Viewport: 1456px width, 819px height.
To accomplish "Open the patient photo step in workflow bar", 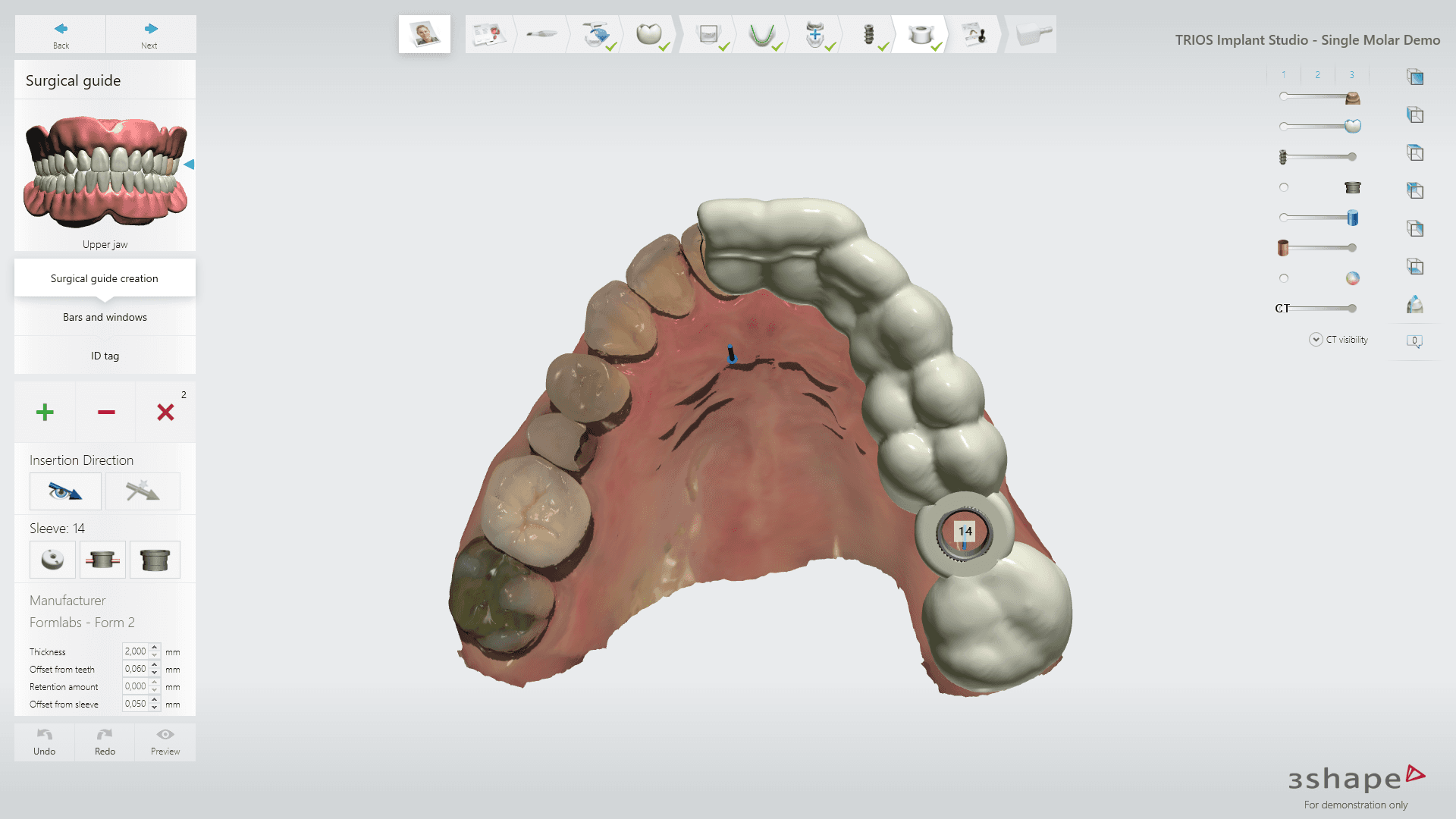I will coord(425,34).
